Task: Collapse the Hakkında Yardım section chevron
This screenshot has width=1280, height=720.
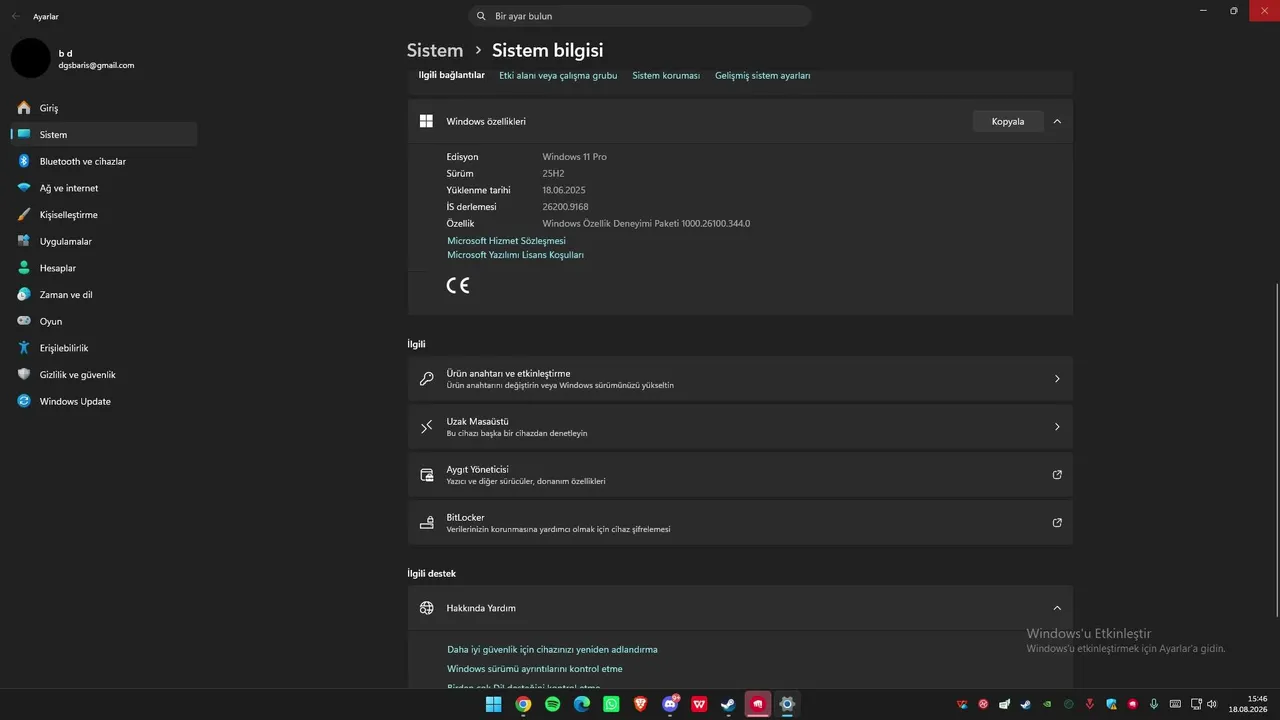Action: click(x=1057, y=608)
